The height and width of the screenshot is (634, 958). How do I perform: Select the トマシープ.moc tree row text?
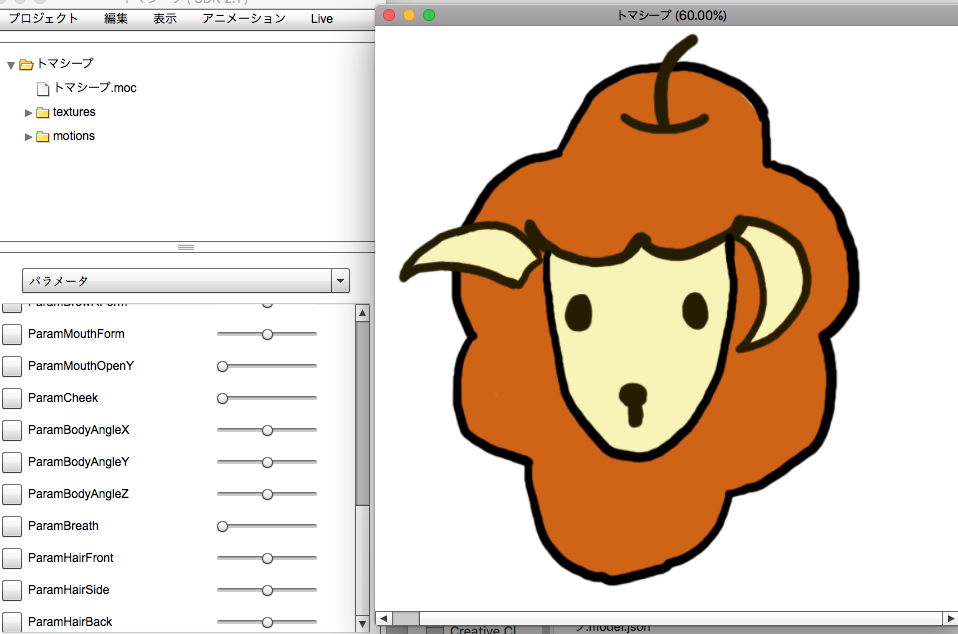95,88
